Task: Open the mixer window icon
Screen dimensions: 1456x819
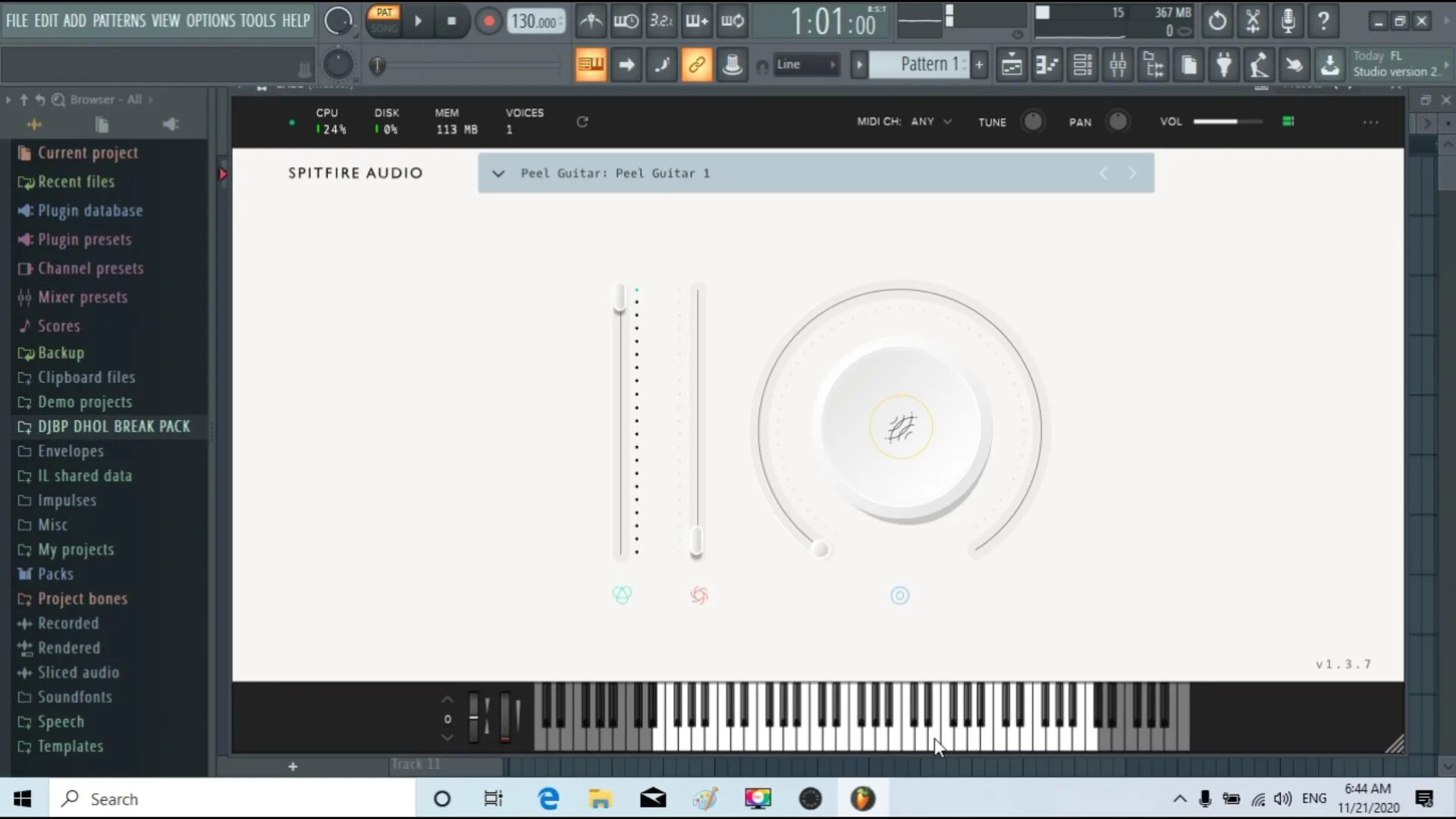Action: [x=1118, y=65]
